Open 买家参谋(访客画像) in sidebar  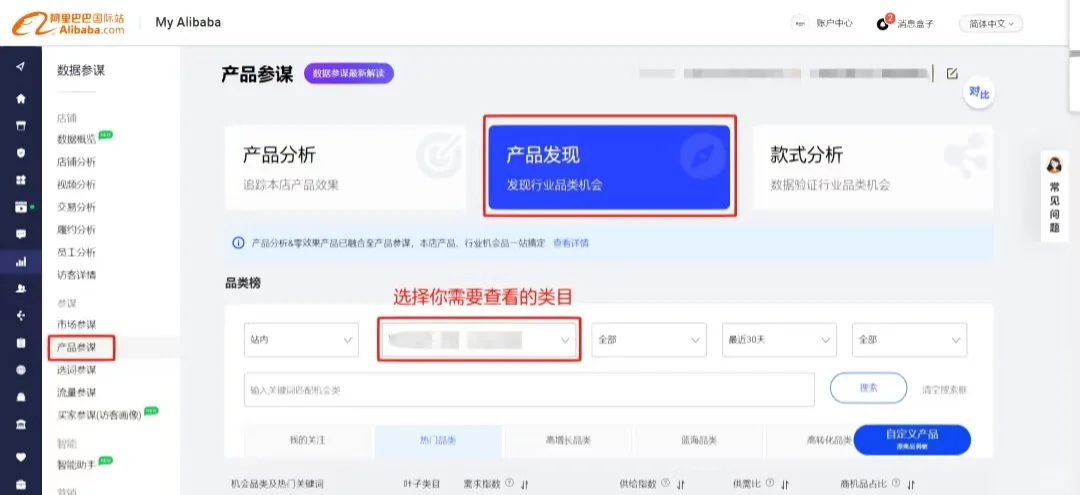pyautogui.click(x=99, y=415)
